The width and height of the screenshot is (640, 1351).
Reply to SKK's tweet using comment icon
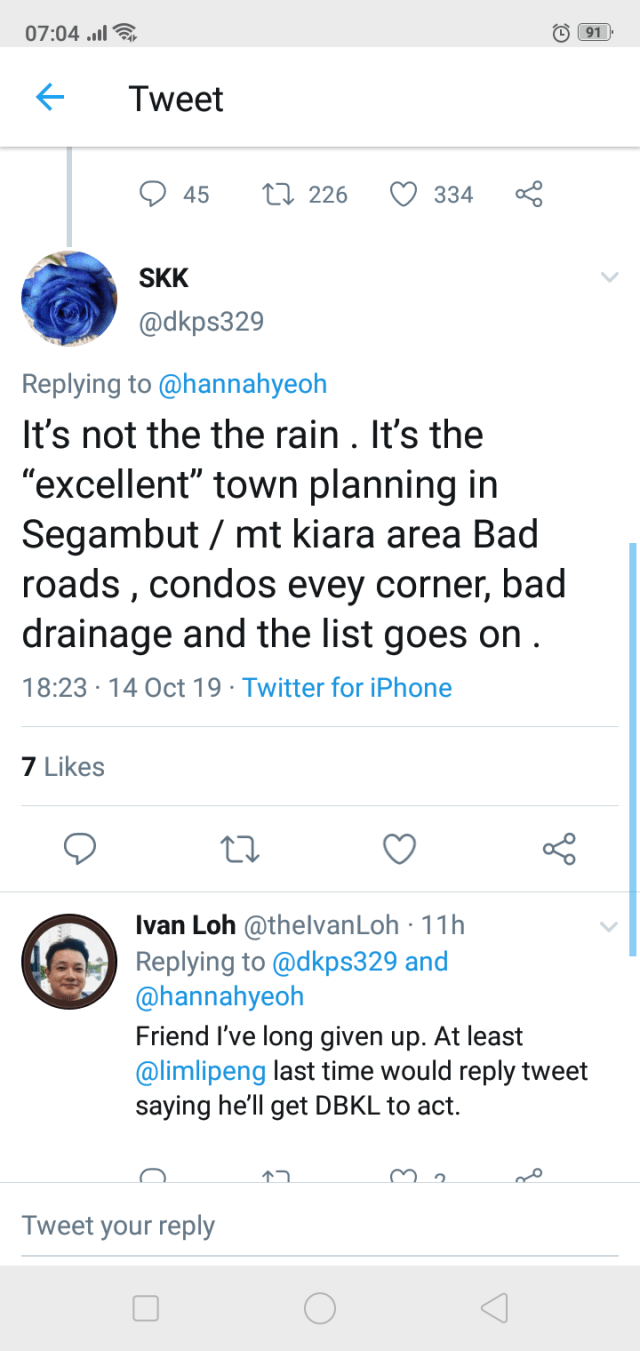(x=79, y=849)
